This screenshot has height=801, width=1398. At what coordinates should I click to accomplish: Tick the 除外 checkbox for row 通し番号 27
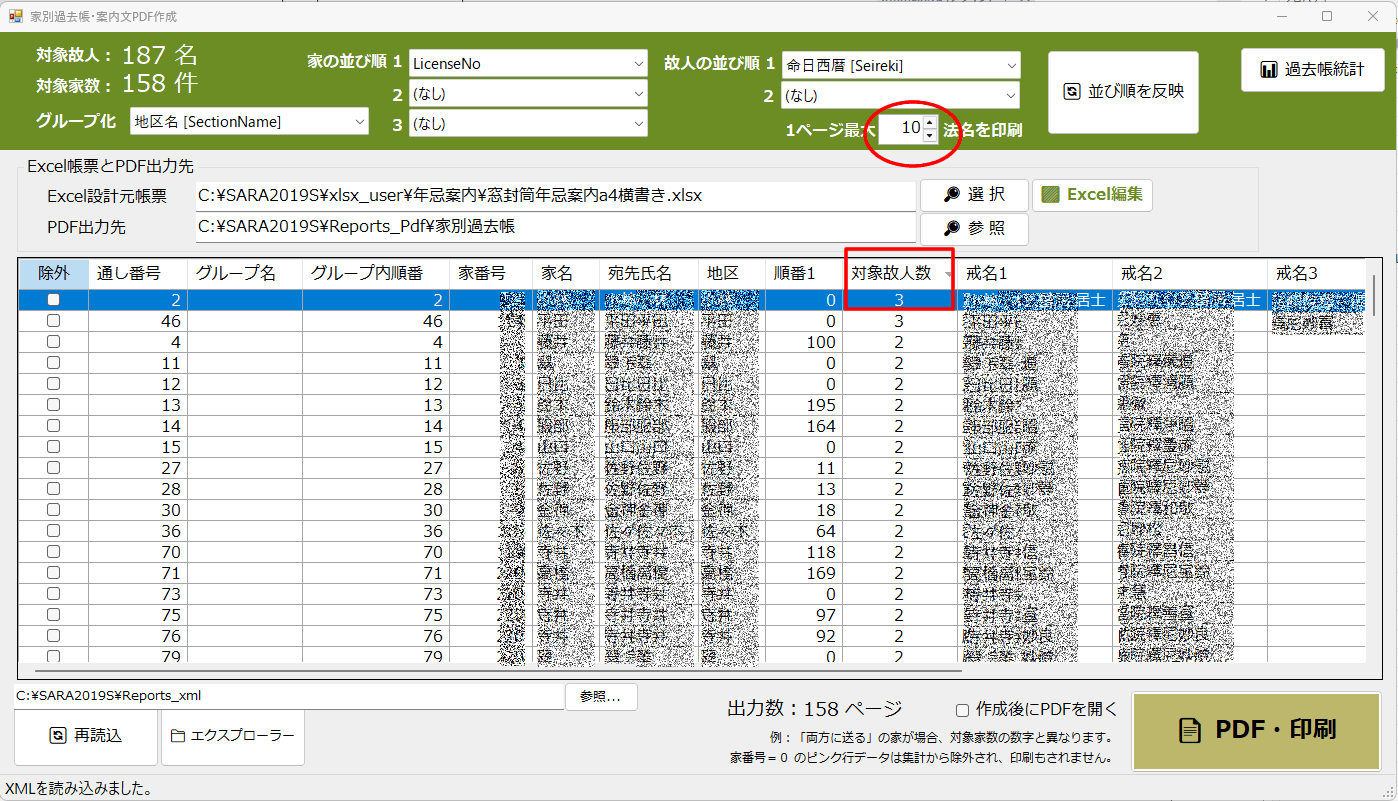click(53, 468)
